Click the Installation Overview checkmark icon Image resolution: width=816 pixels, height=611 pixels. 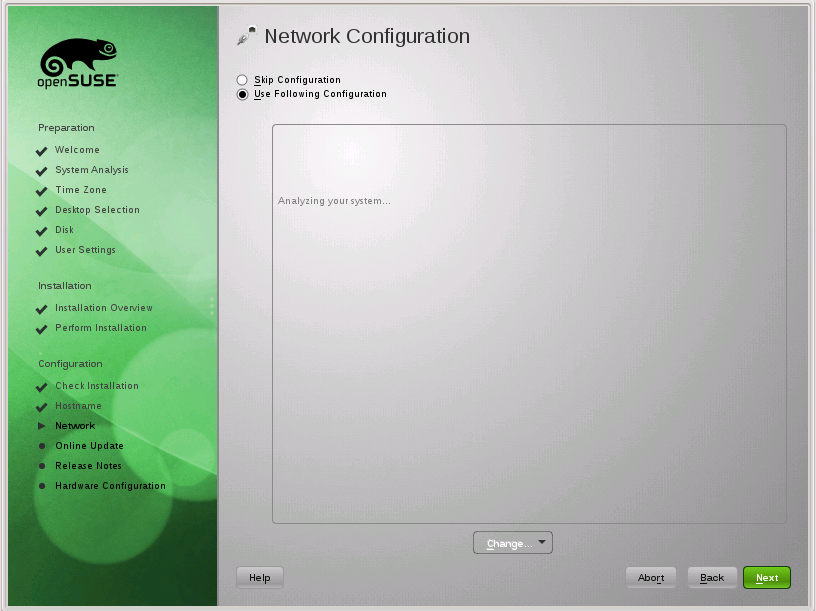tap(42, 309)
